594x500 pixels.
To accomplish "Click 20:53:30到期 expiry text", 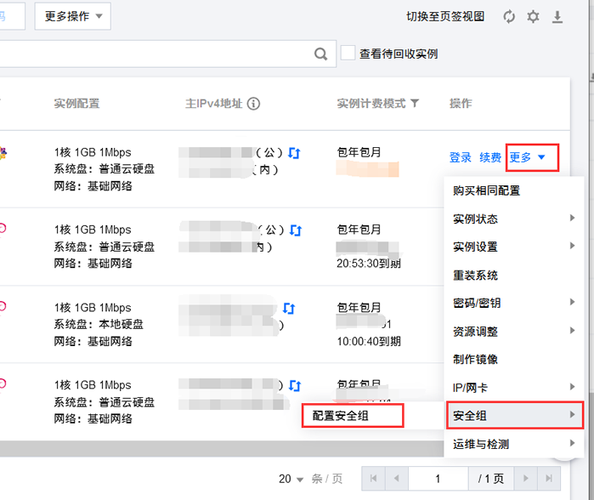I will click(369, 263).
